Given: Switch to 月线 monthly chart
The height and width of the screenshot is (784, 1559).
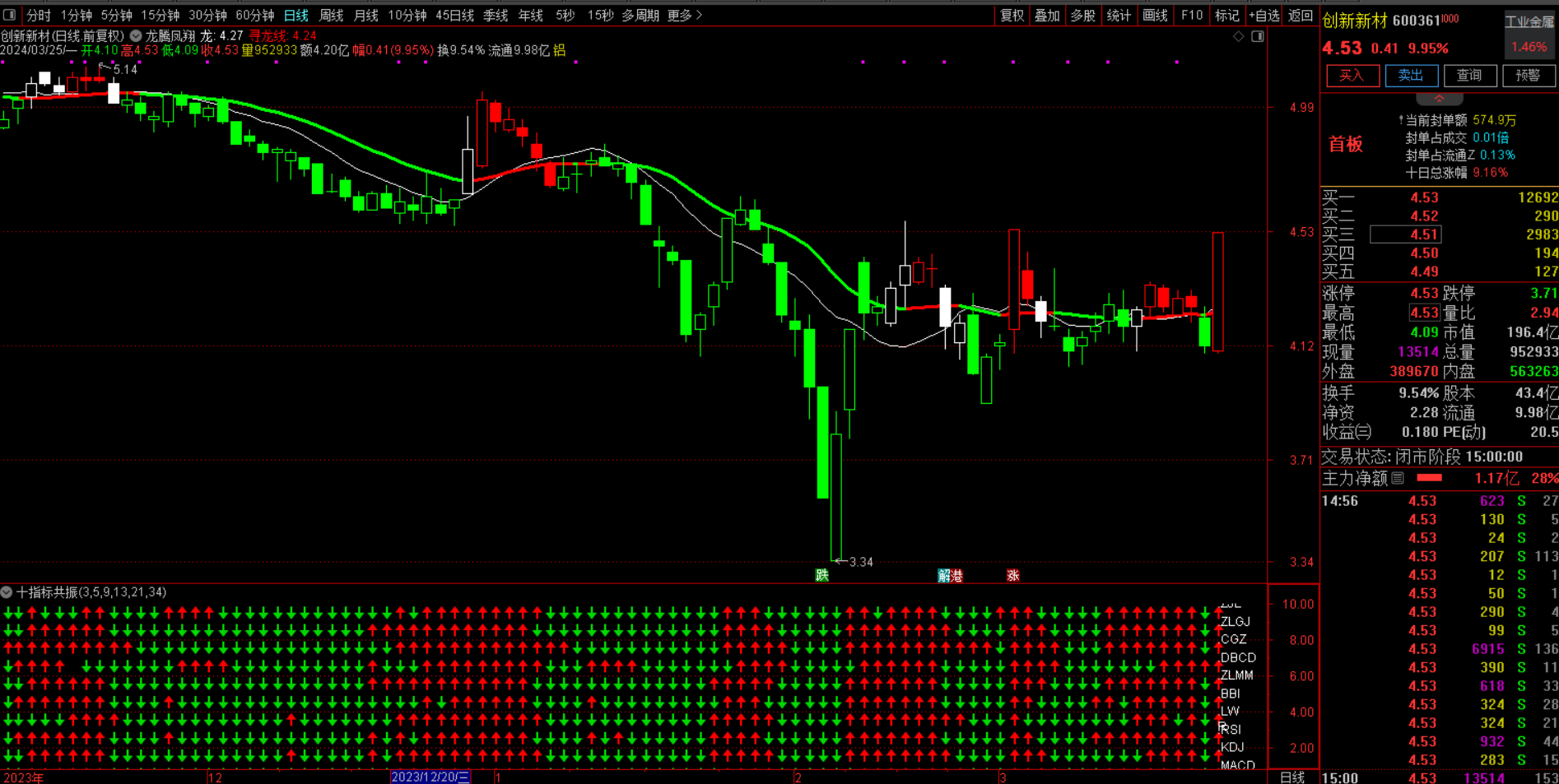Looking at the screenshot, I should pyautogui.click(x=365, y=15).
